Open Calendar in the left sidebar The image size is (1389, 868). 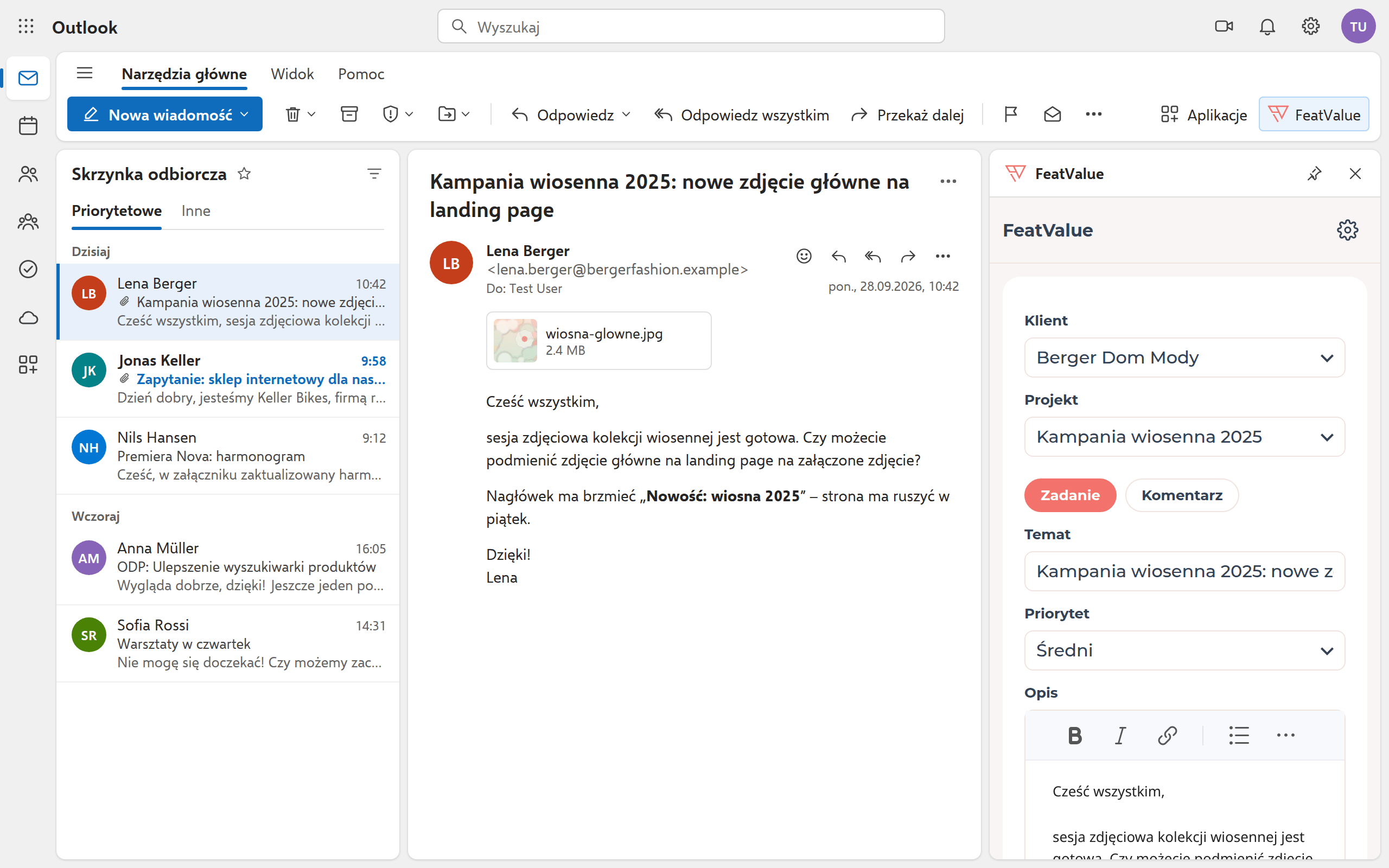[x=28, y=125]
